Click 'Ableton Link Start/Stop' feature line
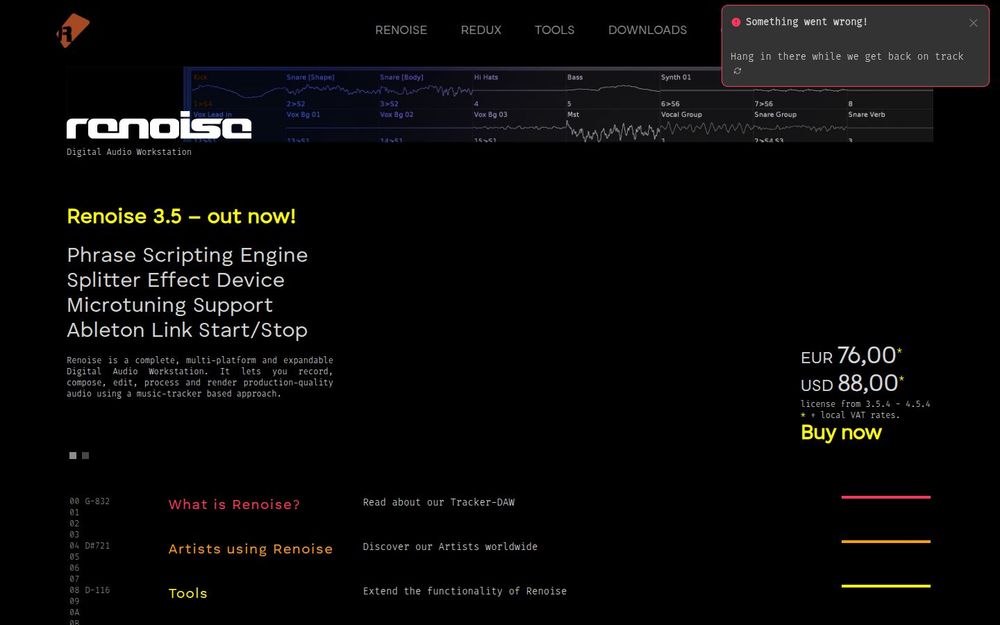The image size is (1000, 625). coord(187,330)
